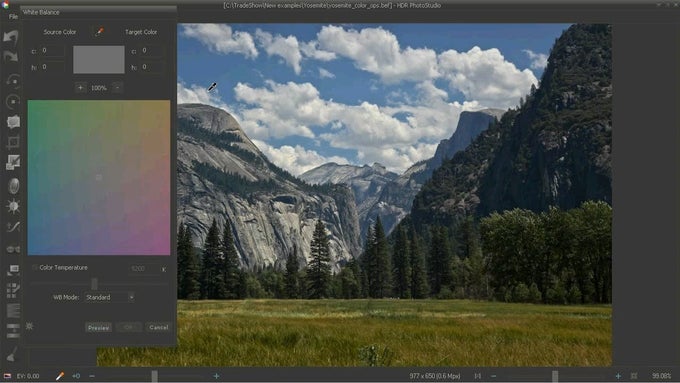Click the 977 x 650 (0.6 Mpx) text
This screenshot has width=680, height=383.
(435, 376)
